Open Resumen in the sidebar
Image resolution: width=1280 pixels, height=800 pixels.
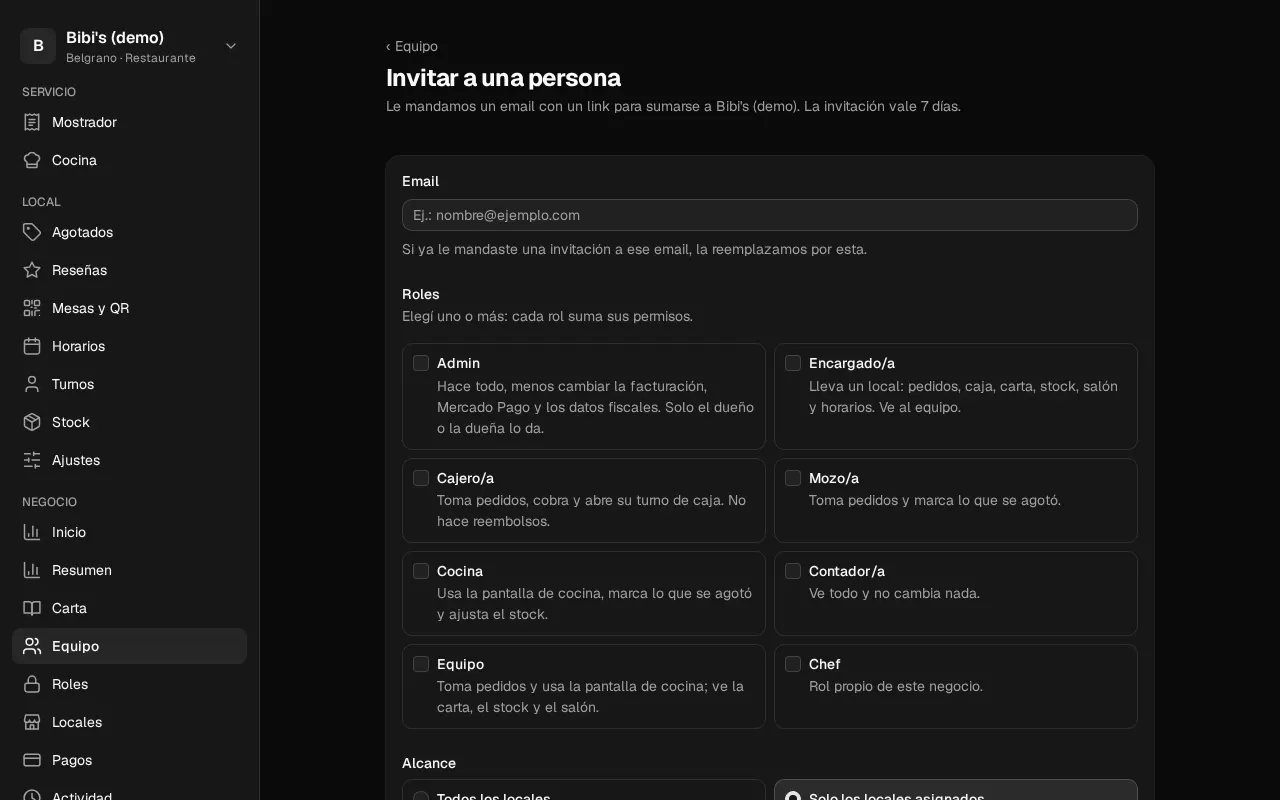pos(129,570)
